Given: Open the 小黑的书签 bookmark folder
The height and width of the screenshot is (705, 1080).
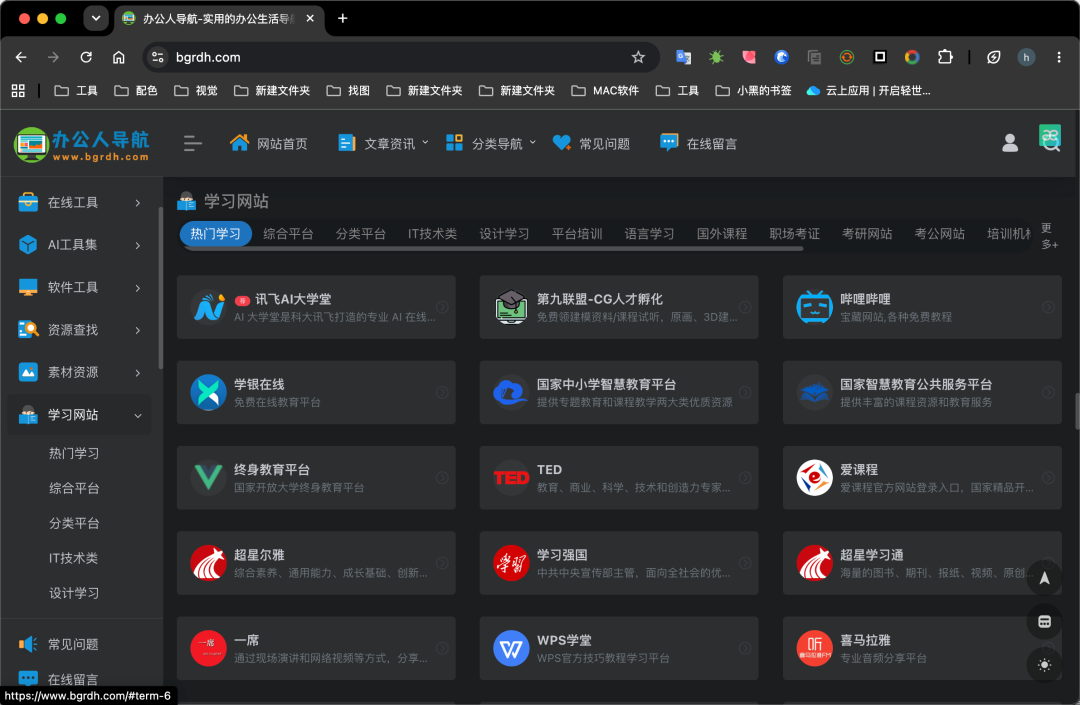Looking at the screenshot, I should coord(754,90).
